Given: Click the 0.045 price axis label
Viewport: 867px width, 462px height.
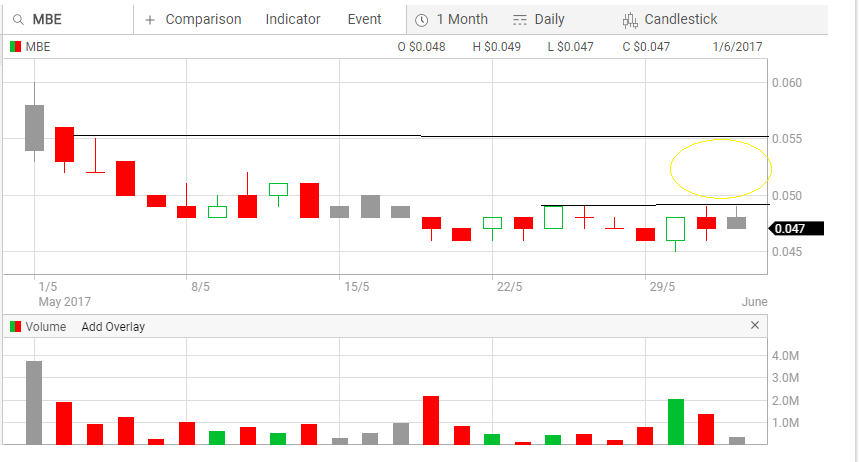Looking at the screenshot, I should coord(787,251).
